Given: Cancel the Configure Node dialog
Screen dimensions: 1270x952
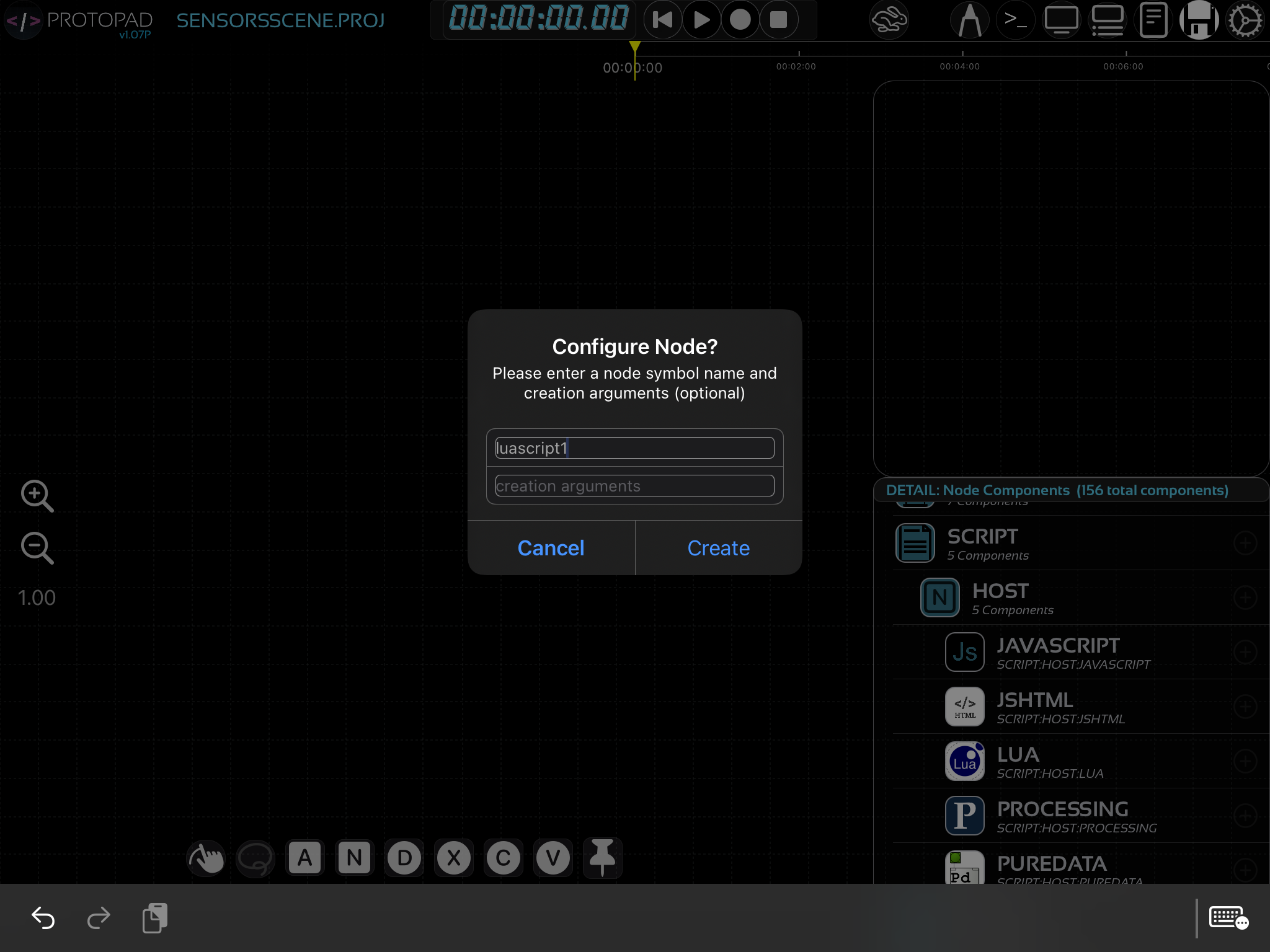Looking at the screenshot, I should [551, 548].
